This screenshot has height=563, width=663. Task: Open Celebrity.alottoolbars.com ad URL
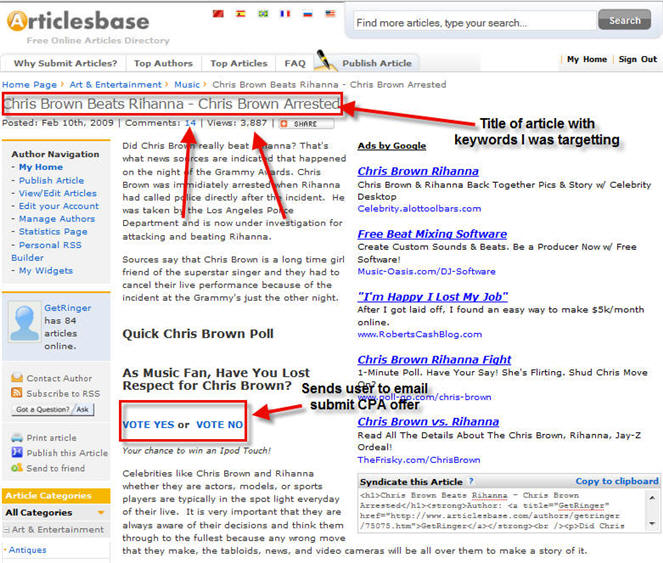pos(419,209)
